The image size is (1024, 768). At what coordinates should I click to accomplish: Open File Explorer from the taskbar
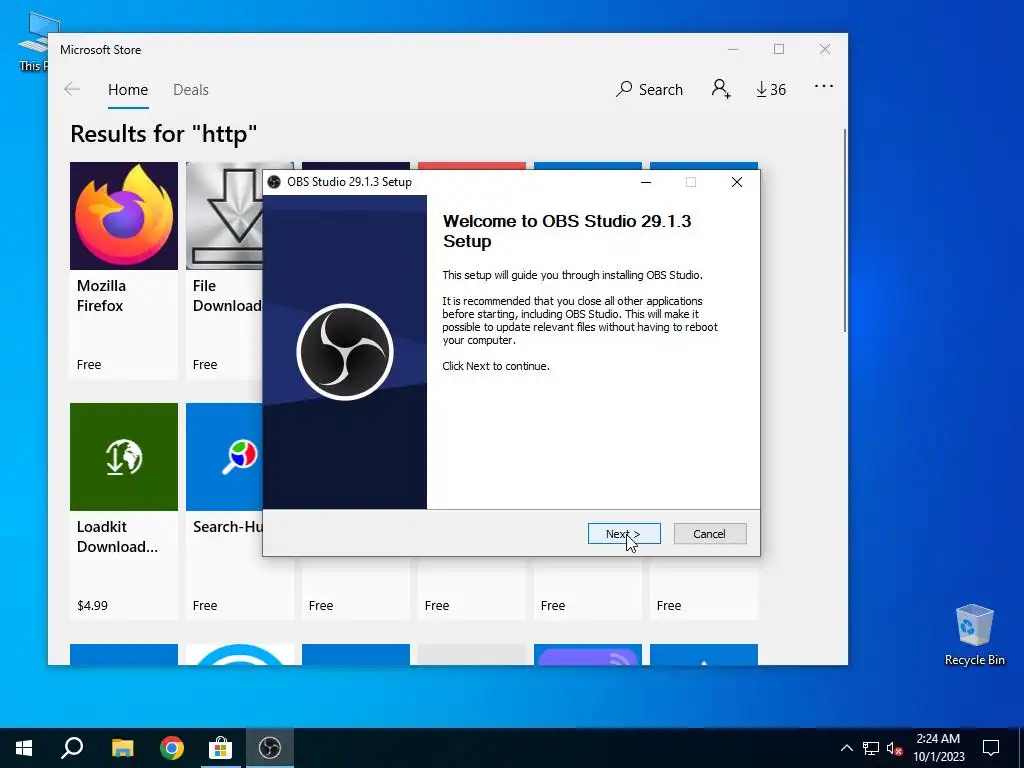click(122, 748)
